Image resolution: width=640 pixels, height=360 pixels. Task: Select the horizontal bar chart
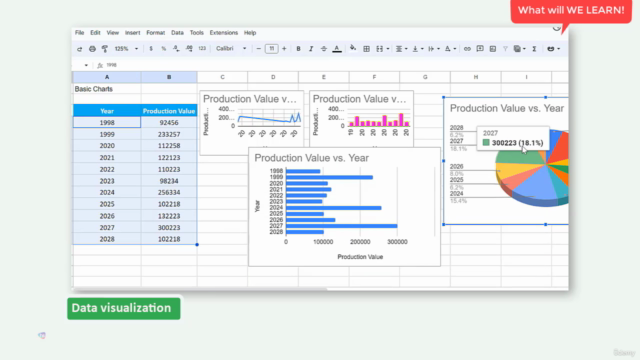pyautogui.click(x=344, y=207)
